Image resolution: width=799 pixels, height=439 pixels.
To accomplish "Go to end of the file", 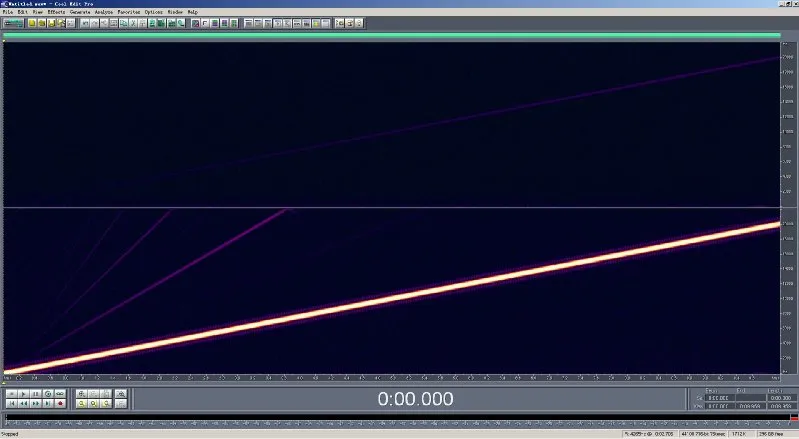I will click(x=48, y=403).
